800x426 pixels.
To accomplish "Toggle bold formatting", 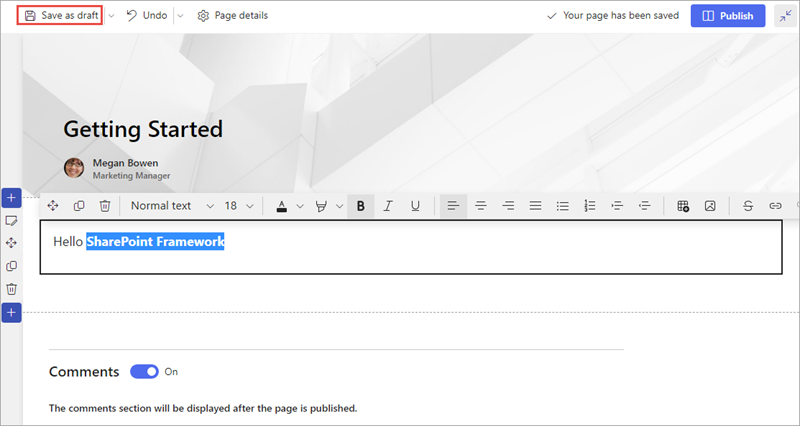I will click(361, 206).
